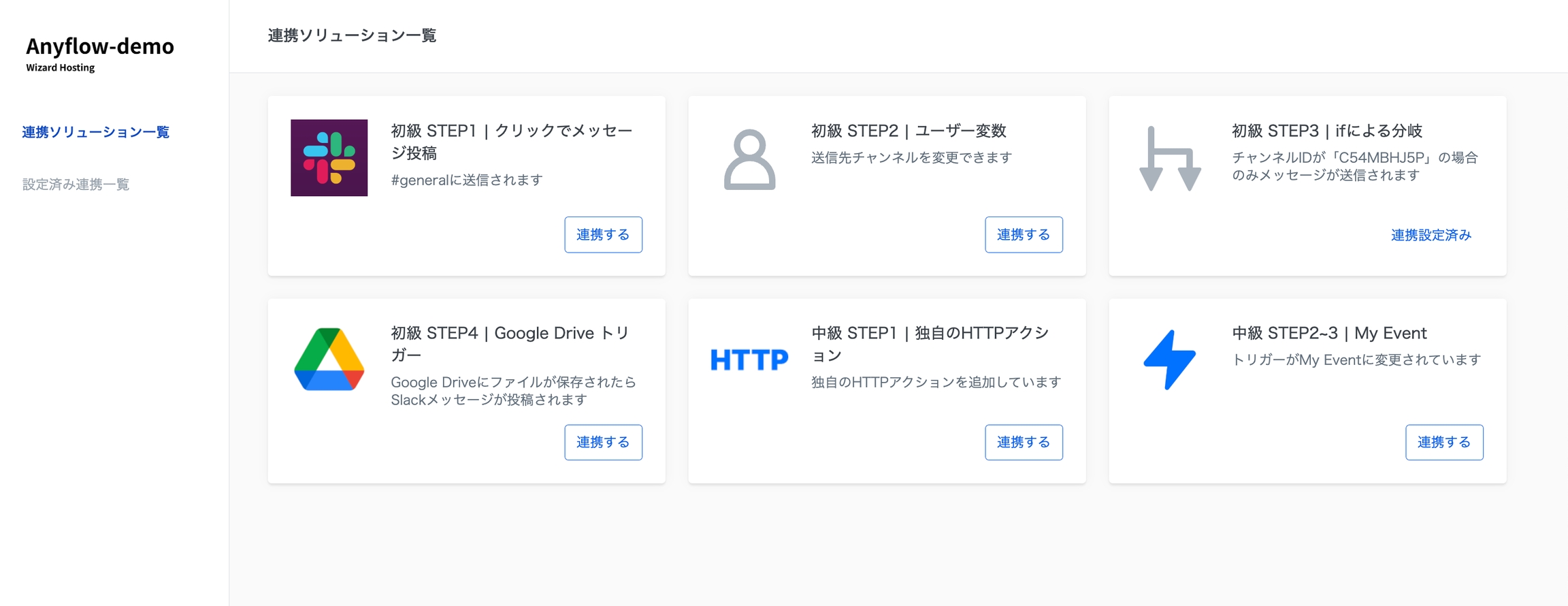Click 初級 STEP2 ユーザー変数 card title

909,131
